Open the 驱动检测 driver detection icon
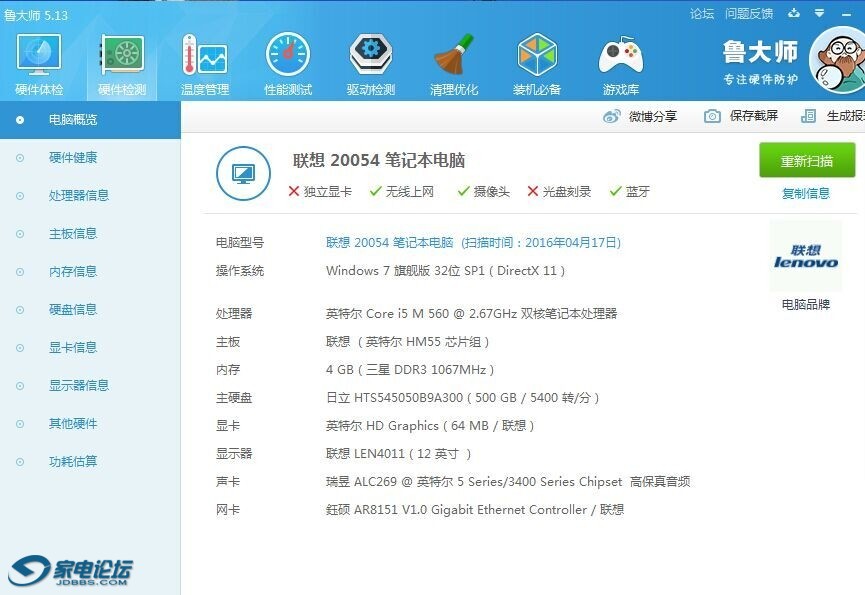Viewport: 865px width, 595px height. click(x=370, y=57)
